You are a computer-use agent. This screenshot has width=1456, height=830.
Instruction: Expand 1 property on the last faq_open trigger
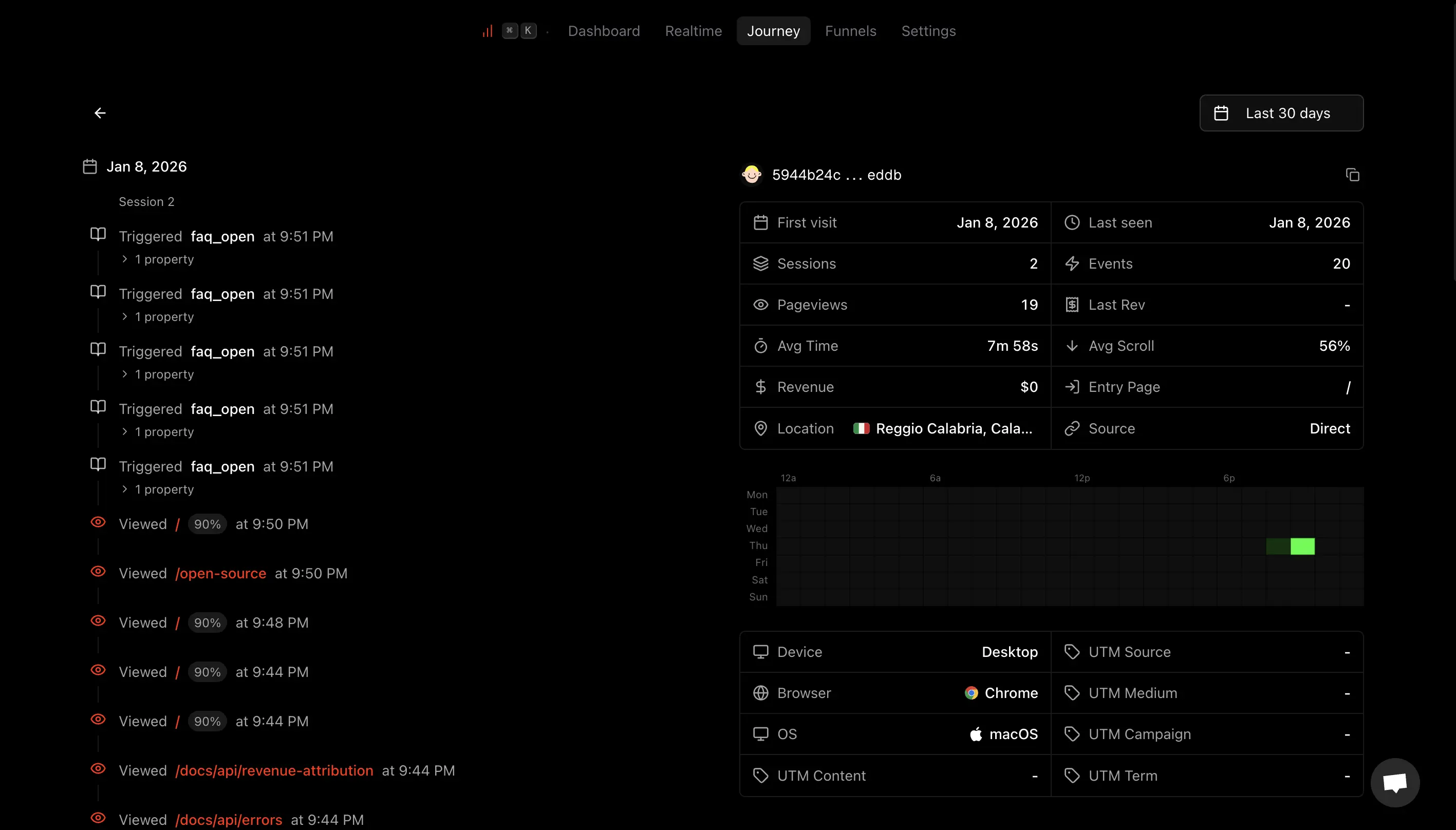tap(158, 489)
